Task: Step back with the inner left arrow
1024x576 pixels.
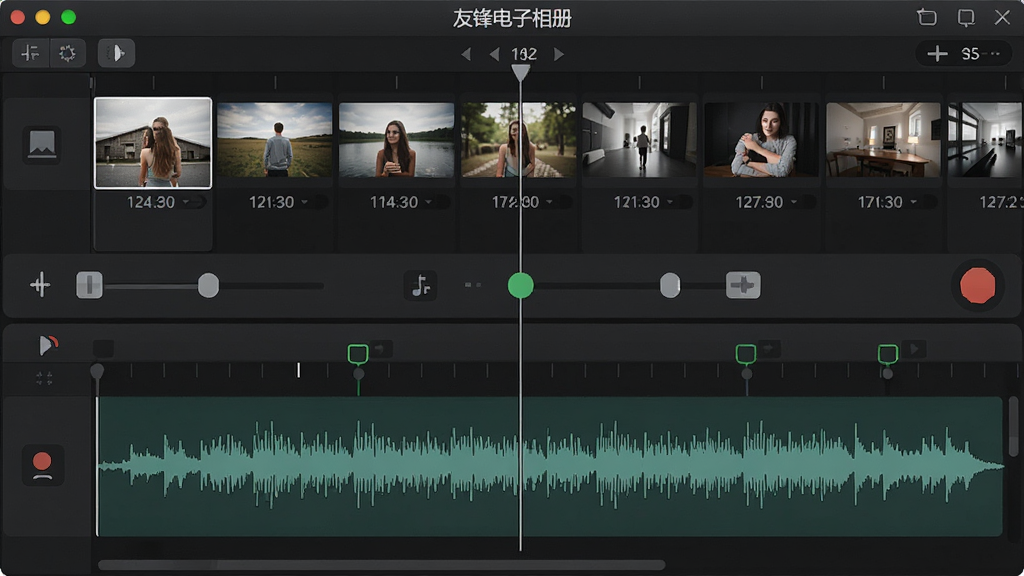Action: pyautogui.click(x=494, y=54)
